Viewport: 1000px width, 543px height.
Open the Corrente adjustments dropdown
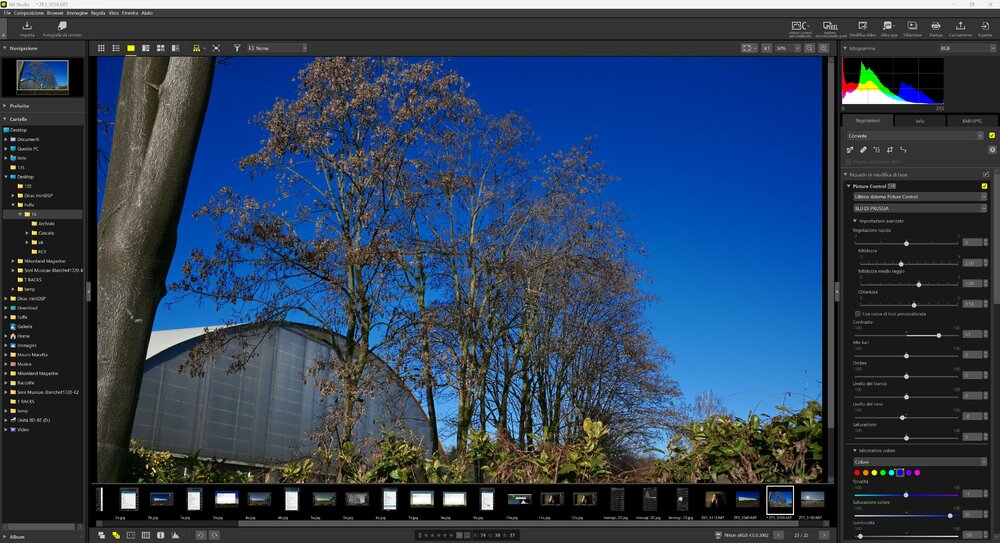(915, 135)
